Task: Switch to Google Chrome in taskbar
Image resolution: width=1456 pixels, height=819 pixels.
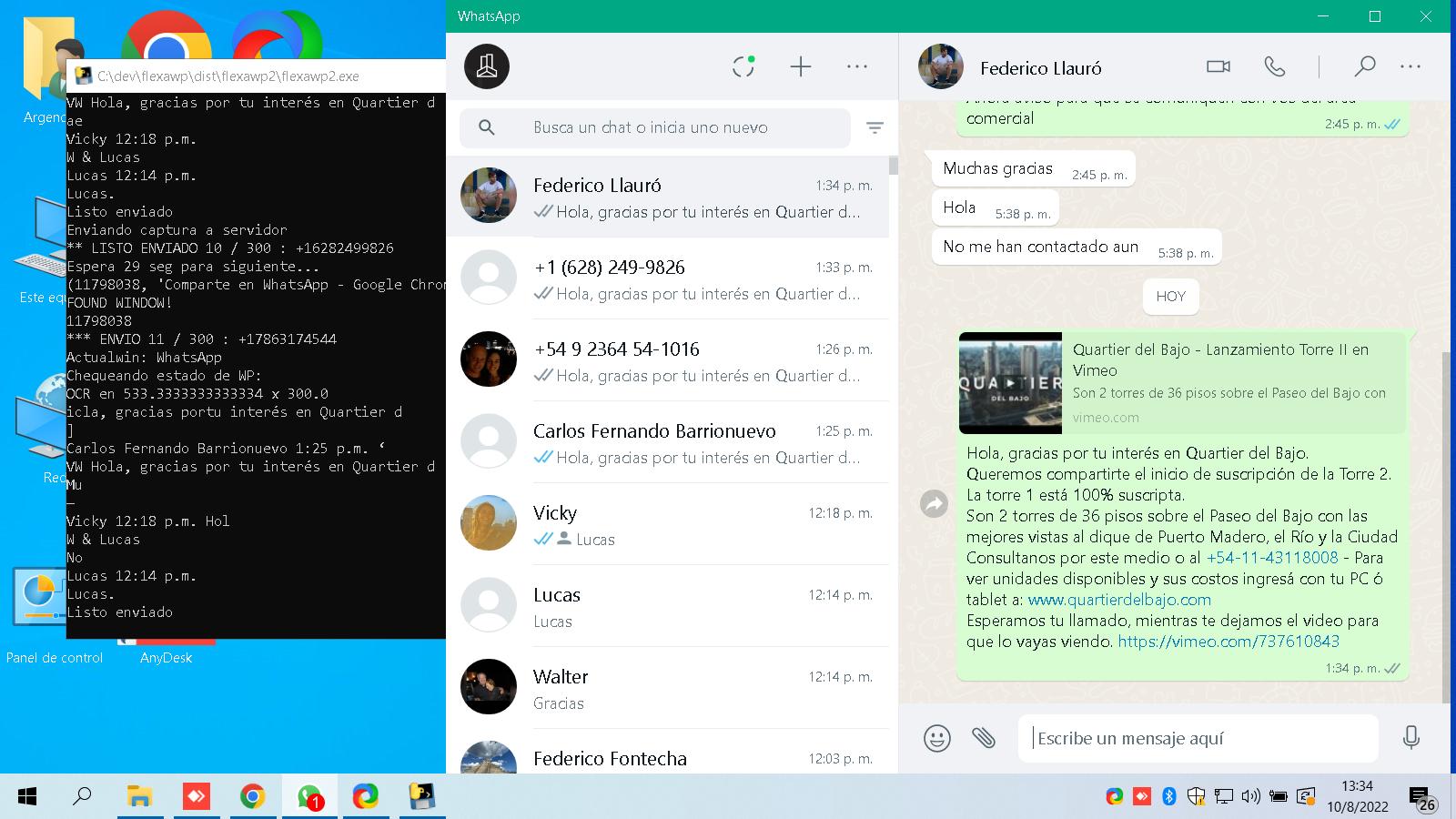Action: click(x=252, y=797)
